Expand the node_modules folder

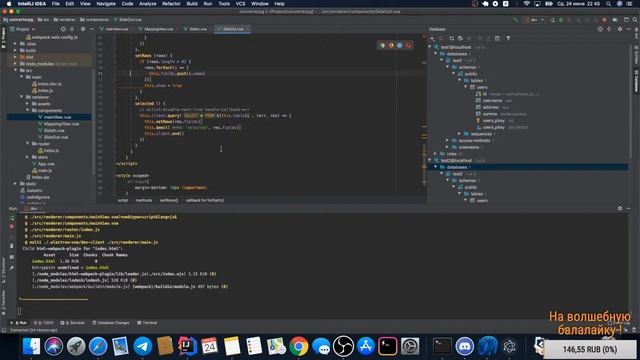coord(16,64)
